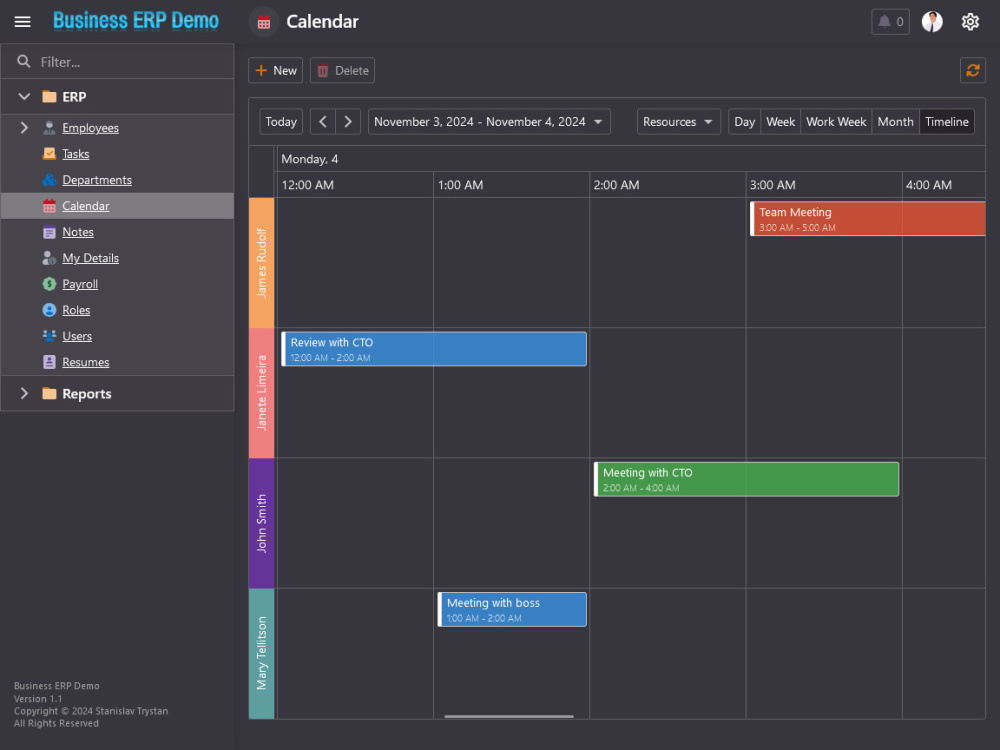Screen dimensions: 1000x750
Task: Click the ERP folder icon
Action: click(49, 97)
